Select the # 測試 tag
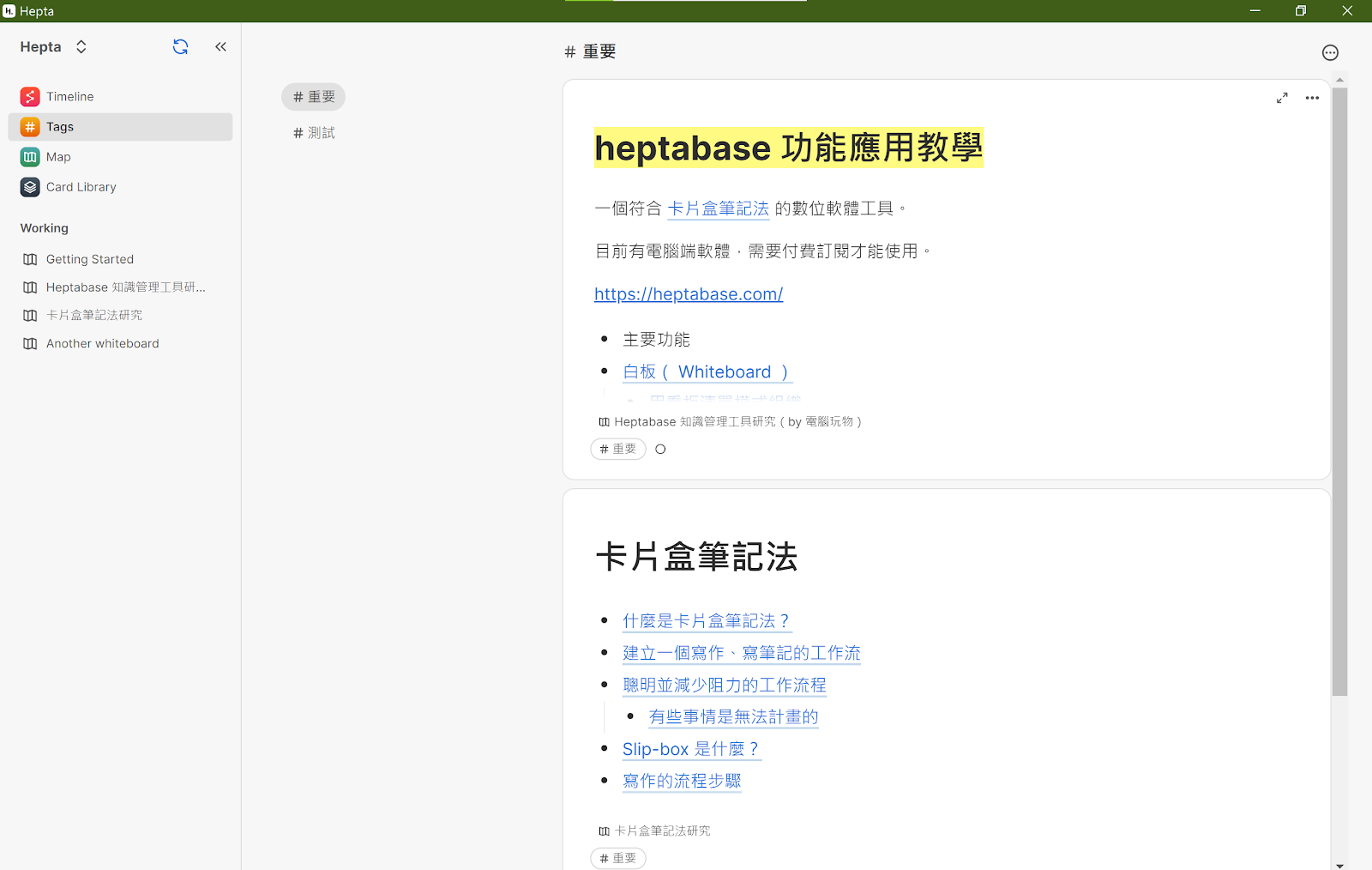The image size is (1372, 870). [313, 133]
